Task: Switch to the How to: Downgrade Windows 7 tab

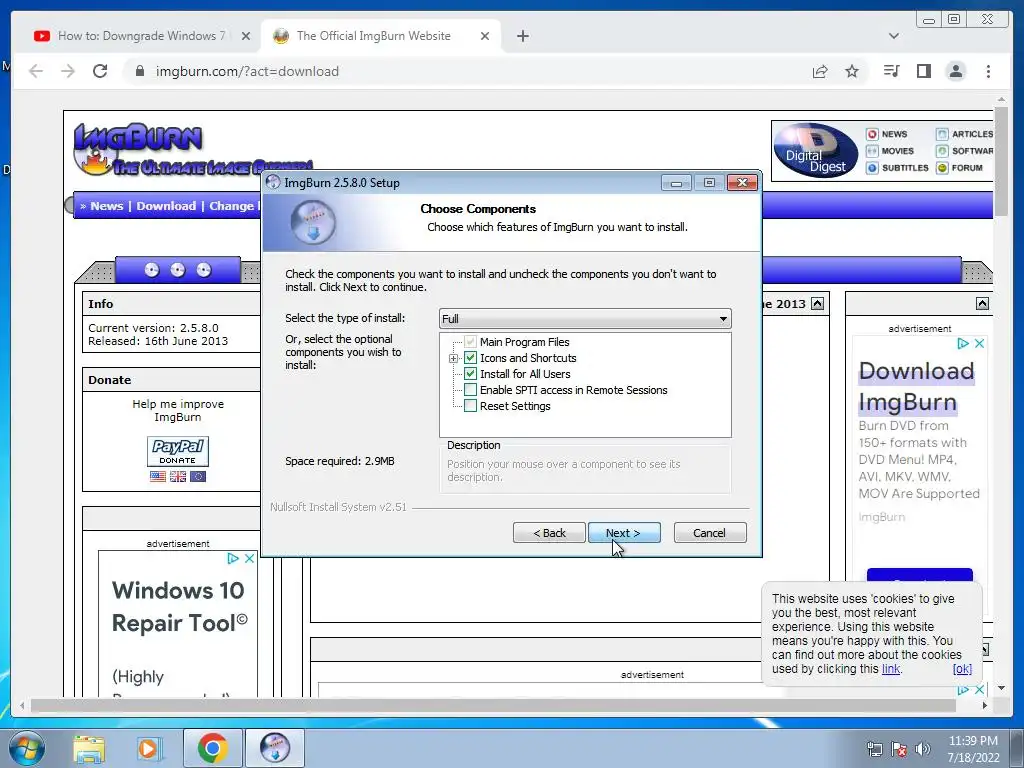Action: tap(142, 36)
